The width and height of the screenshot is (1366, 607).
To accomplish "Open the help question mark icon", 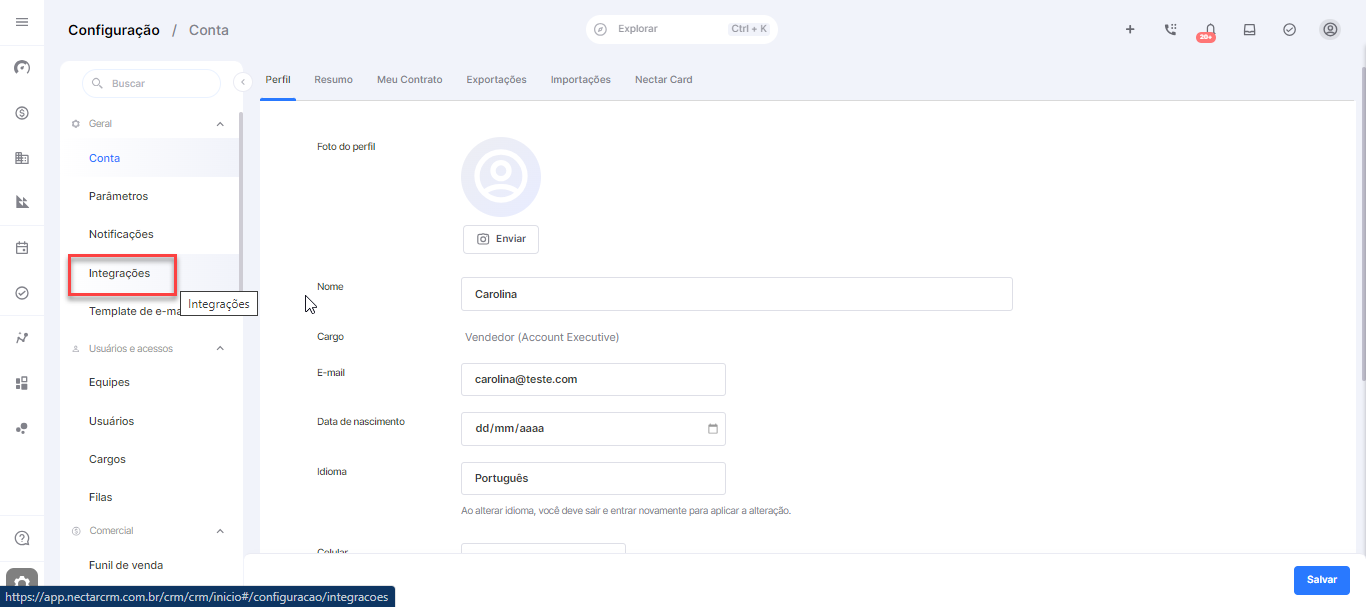I will (22, 538).
